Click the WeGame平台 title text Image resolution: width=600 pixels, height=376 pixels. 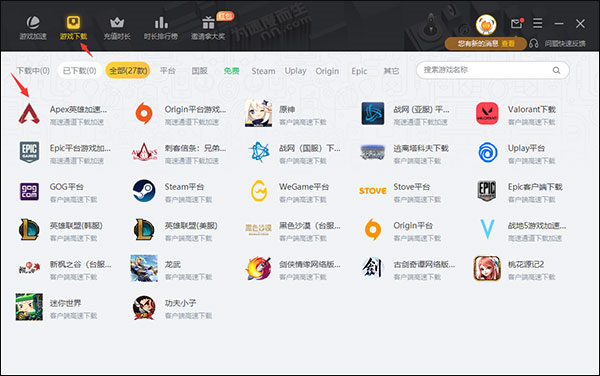(x=304, y=187)
